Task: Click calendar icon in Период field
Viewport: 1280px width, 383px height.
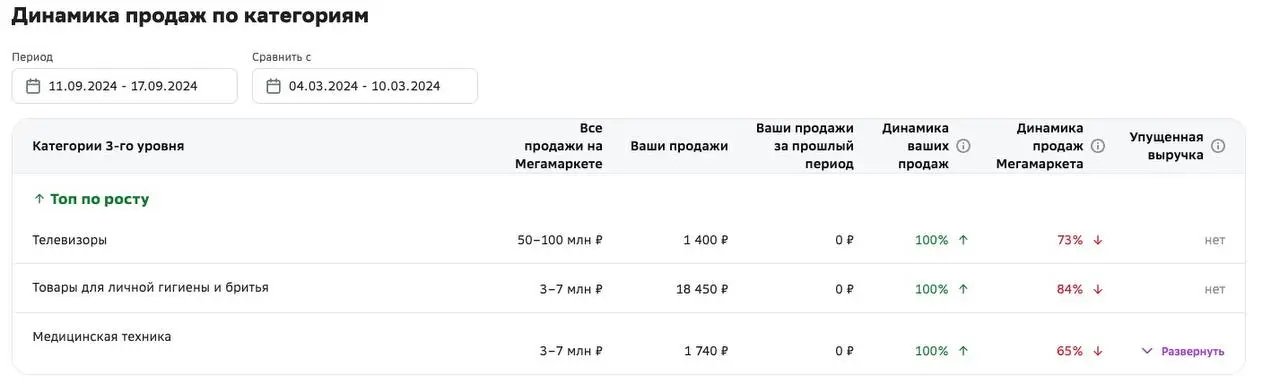Action: point(33,86)
